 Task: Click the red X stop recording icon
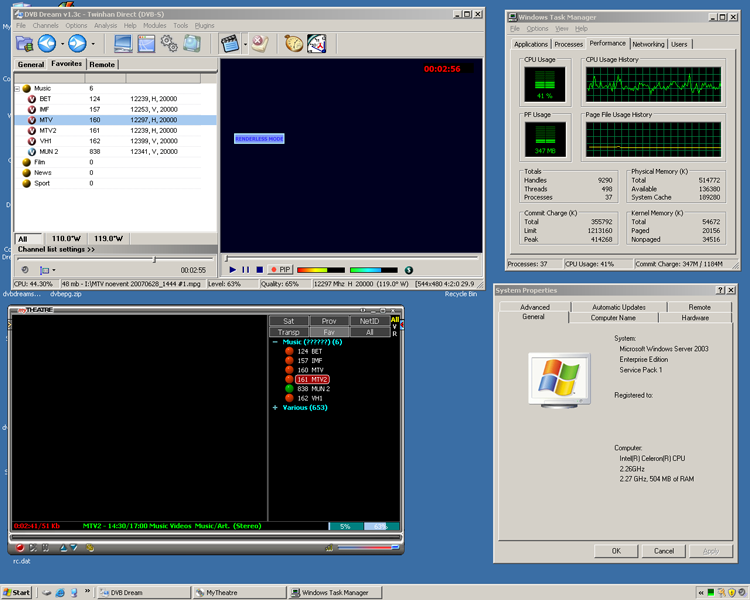[x=260, y=44]
